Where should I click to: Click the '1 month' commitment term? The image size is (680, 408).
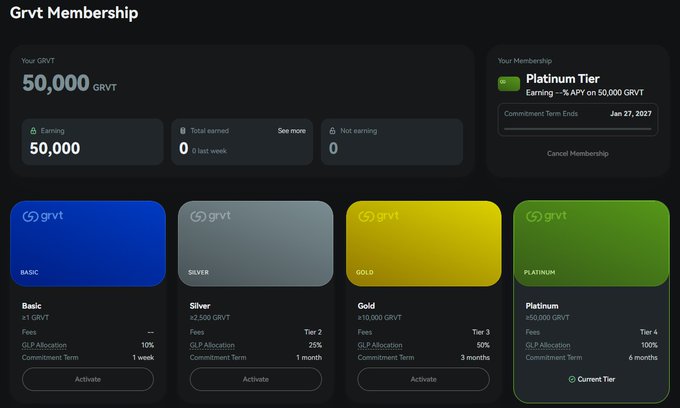click(x=309, y=358)
